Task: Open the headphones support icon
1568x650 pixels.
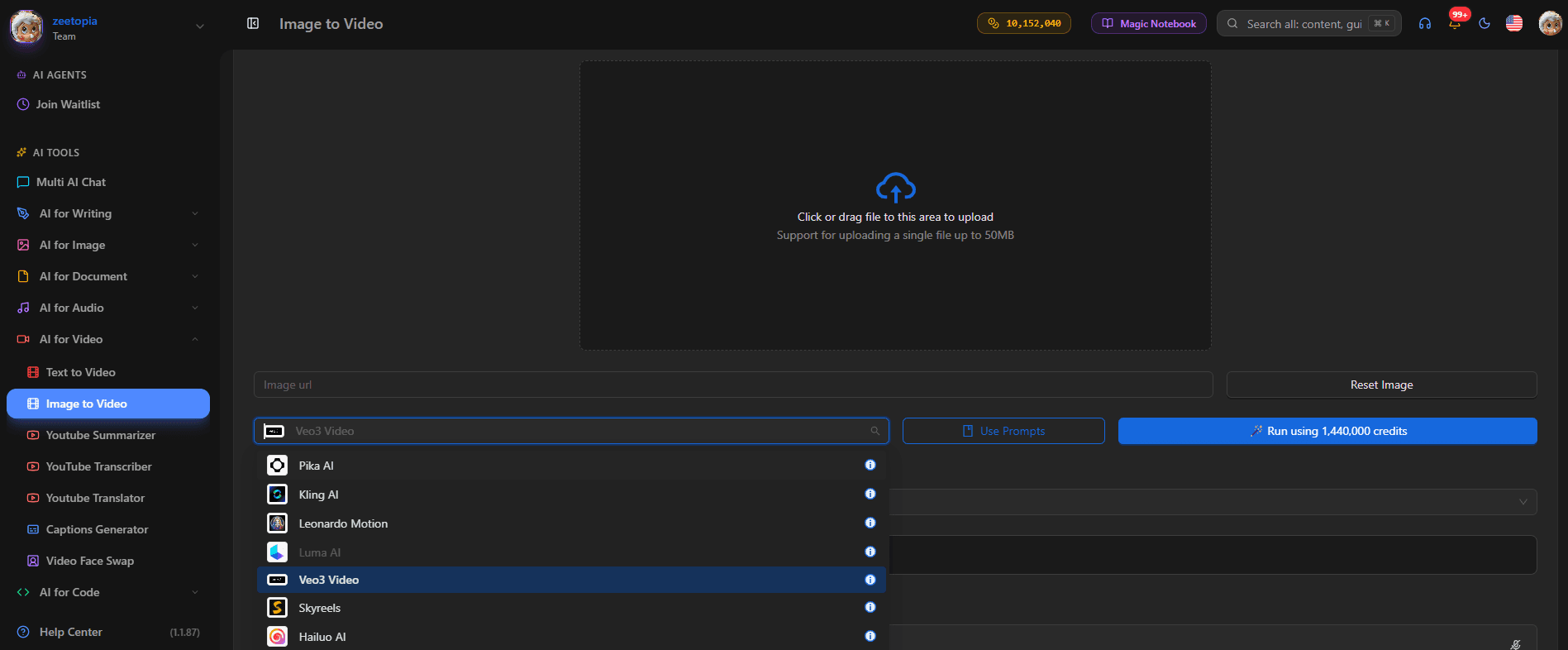Action: coord(1425,23)
